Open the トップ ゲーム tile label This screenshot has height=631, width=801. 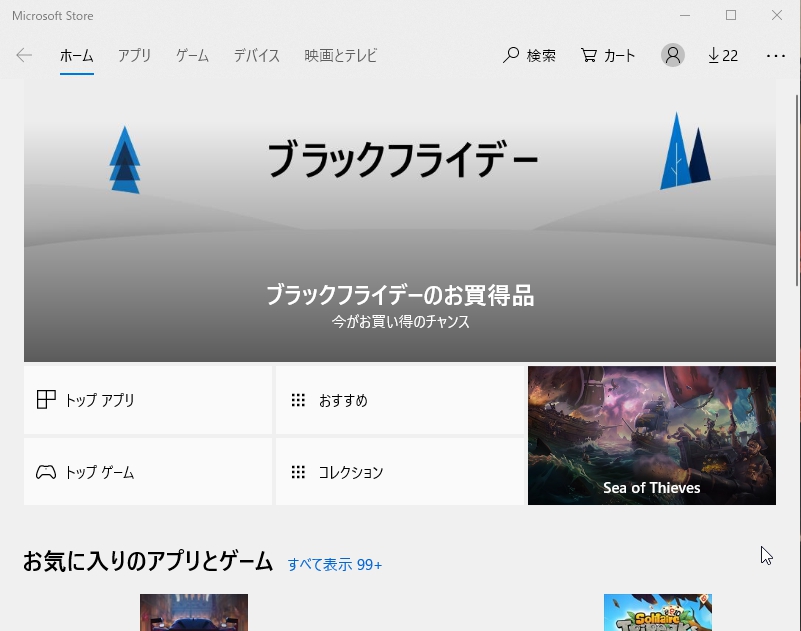pos(100,472)
